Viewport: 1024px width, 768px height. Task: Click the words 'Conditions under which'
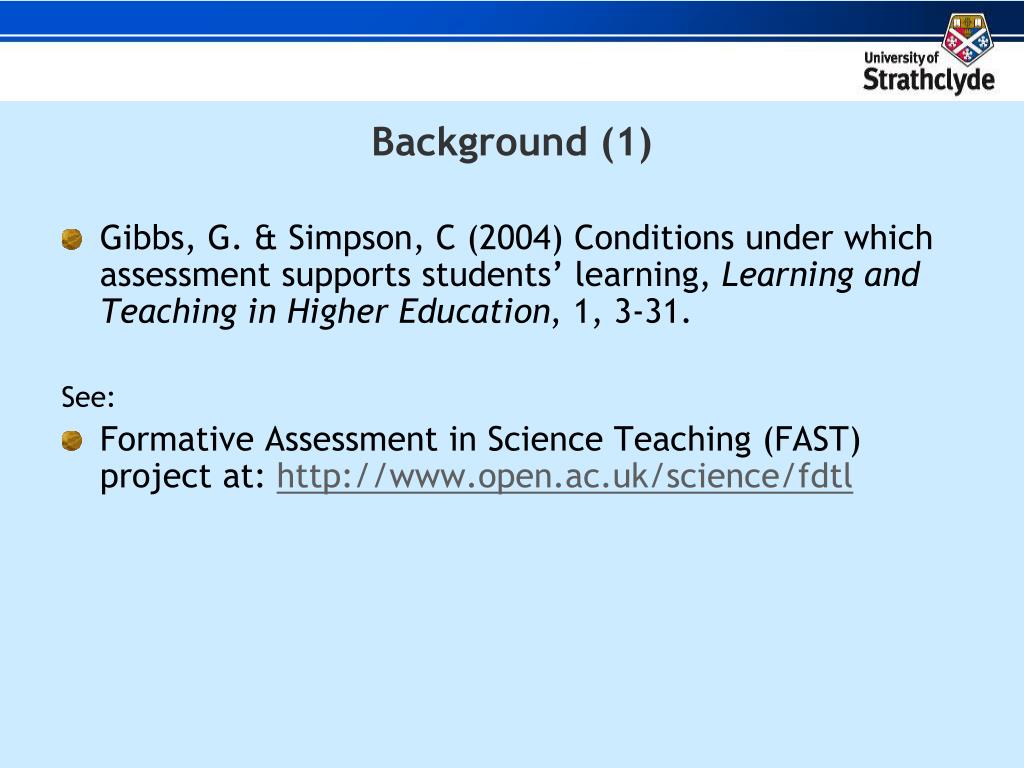pos(753,238)
